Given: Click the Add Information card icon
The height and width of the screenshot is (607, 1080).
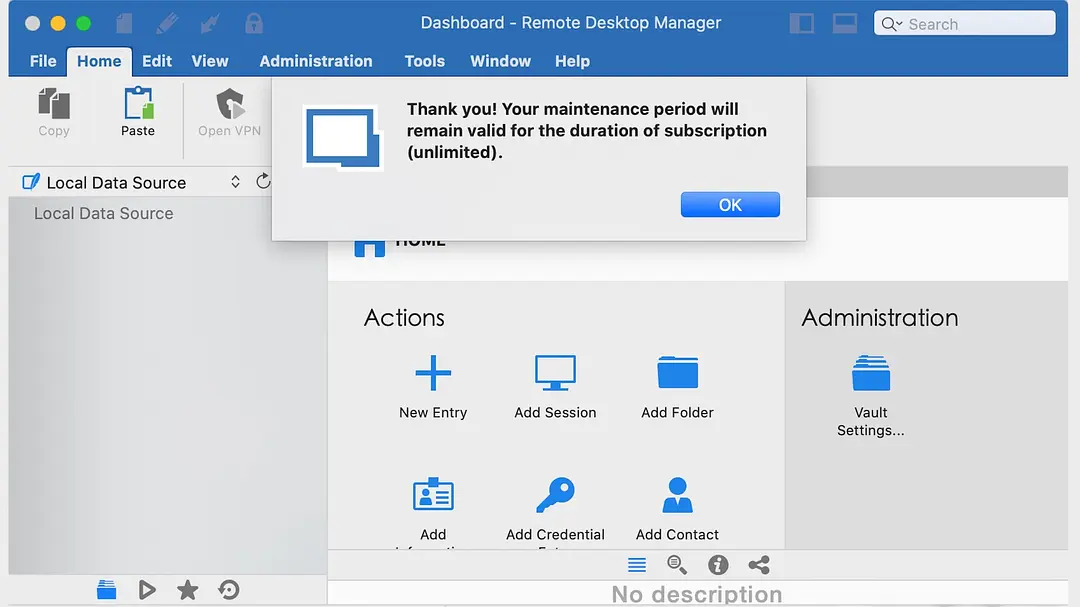Looking at the screenshot, I should tap(433, 495).
